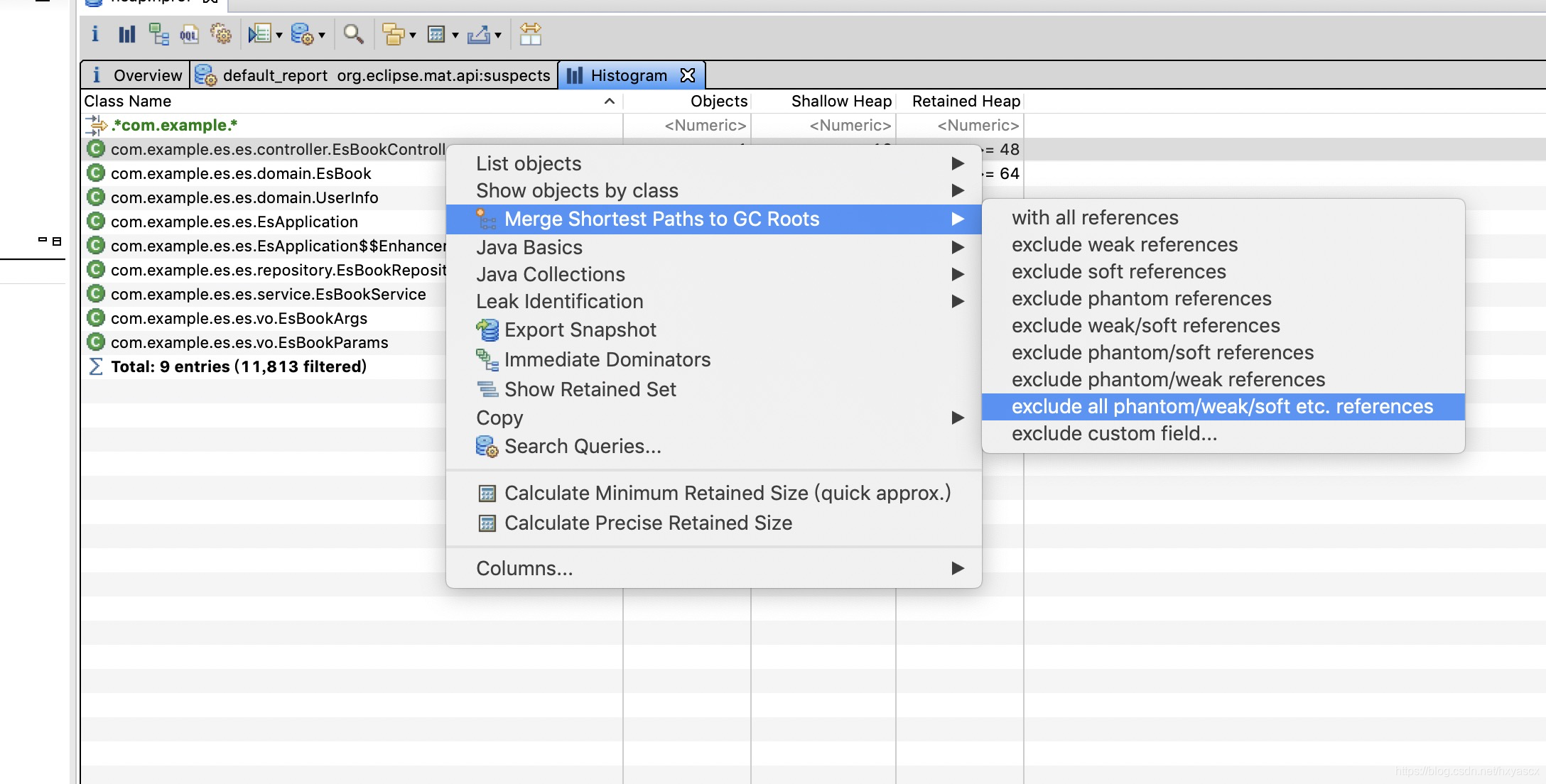Select 'exclude weak/soft references' option
1546x784 pixels.
[x=1223, y=325]
